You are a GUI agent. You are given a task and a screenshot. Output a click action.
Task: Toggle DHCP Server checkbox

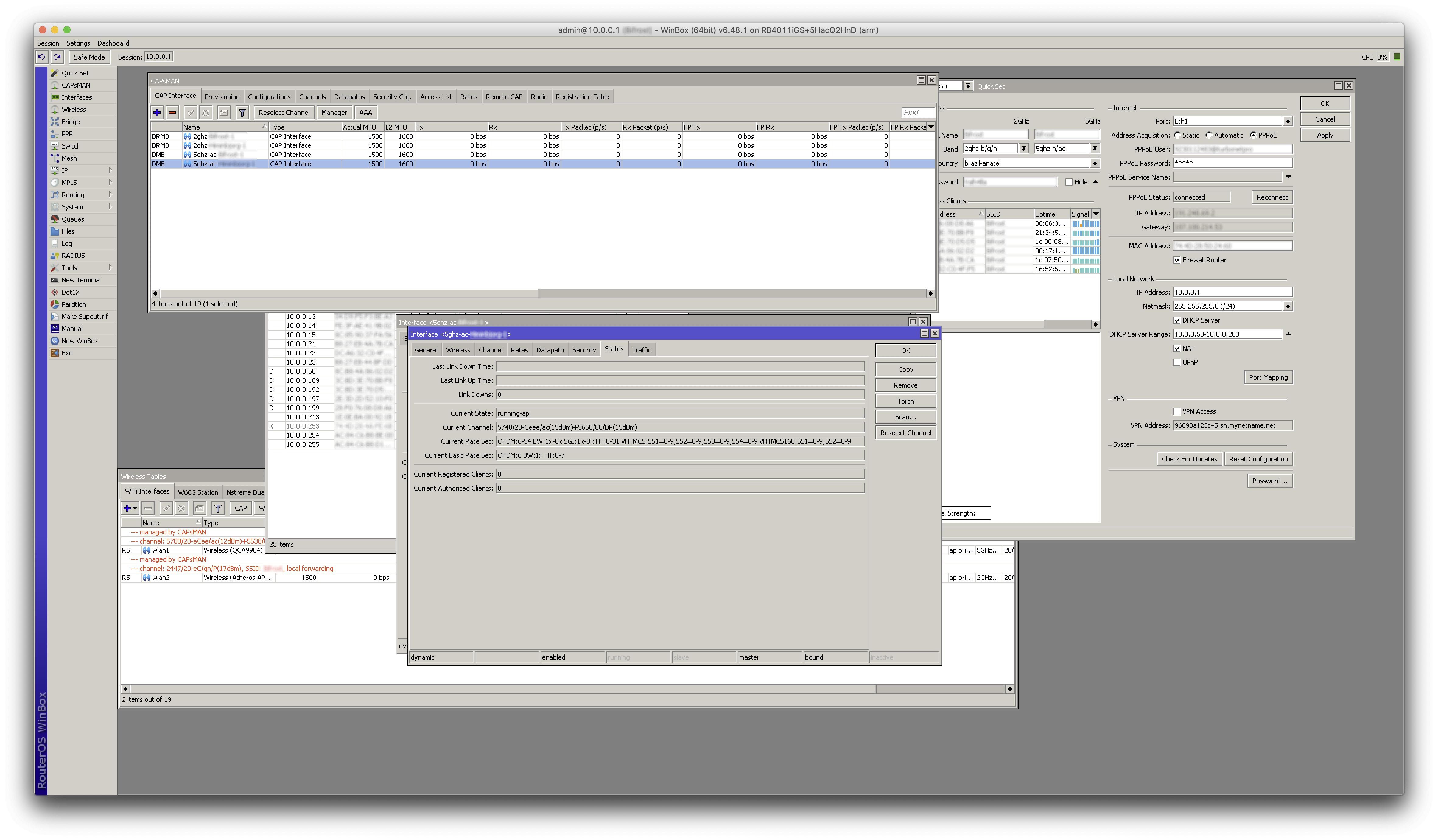tap(1177, 321)
